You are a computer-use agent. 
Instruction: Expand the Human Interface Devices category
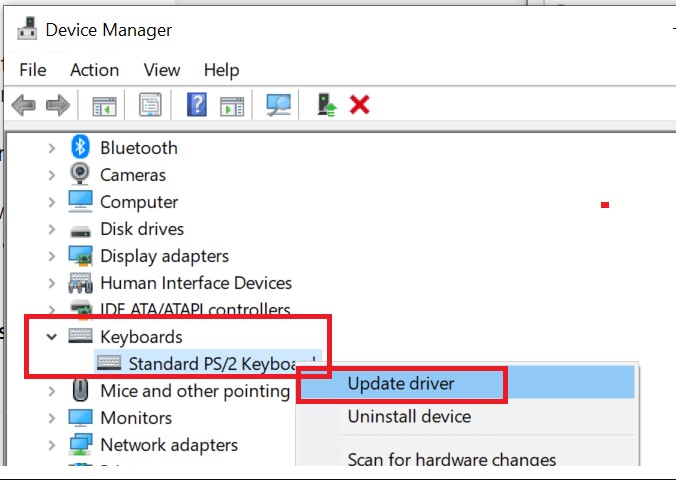click(x=52, y=283)
